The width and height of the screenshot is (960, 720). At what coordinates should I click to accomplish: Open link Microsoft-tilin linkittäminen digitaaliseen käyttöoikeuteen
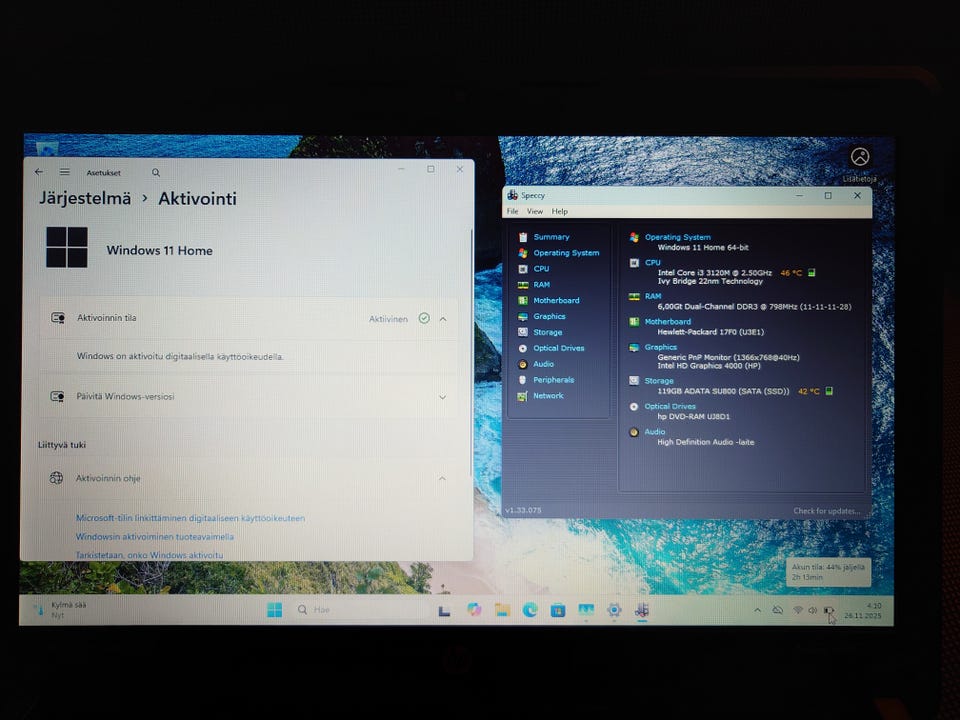[x=190, y=518]
